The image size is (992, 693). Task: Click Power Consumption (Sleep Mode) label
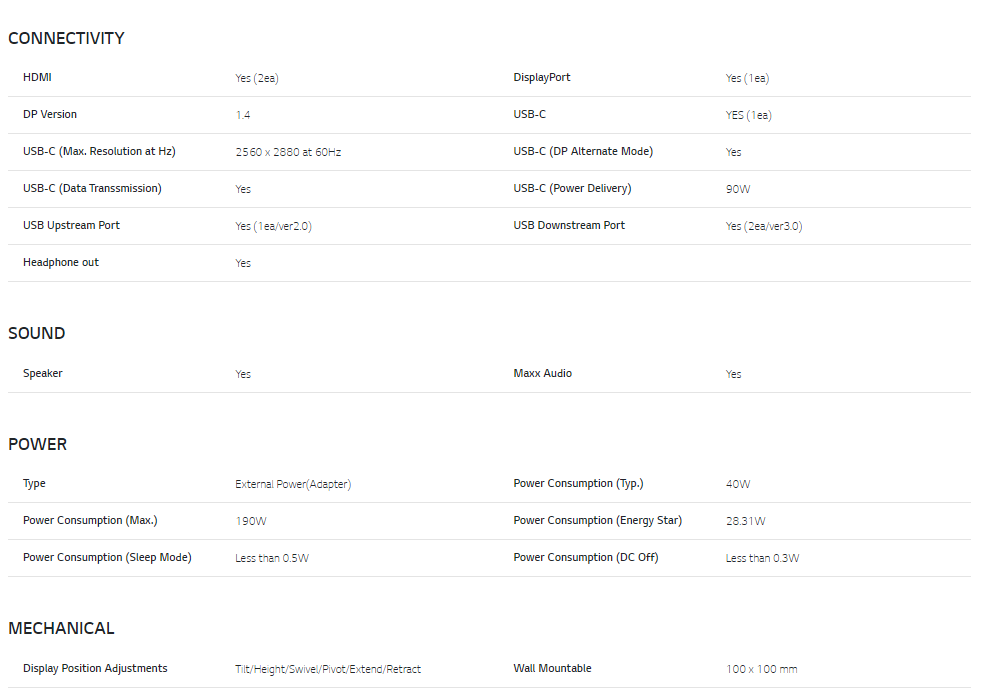tap(108, 558)
